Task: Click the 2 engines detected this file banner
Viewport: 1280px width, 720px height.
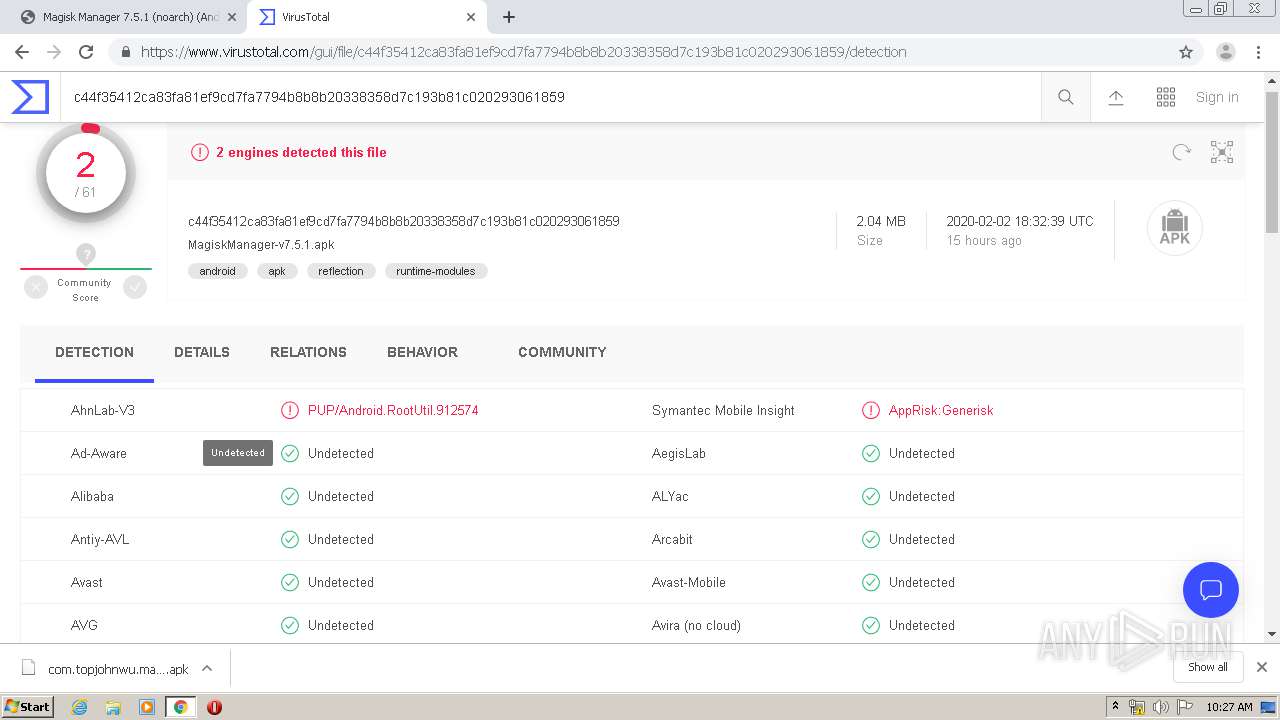Action: click(301, 152)
